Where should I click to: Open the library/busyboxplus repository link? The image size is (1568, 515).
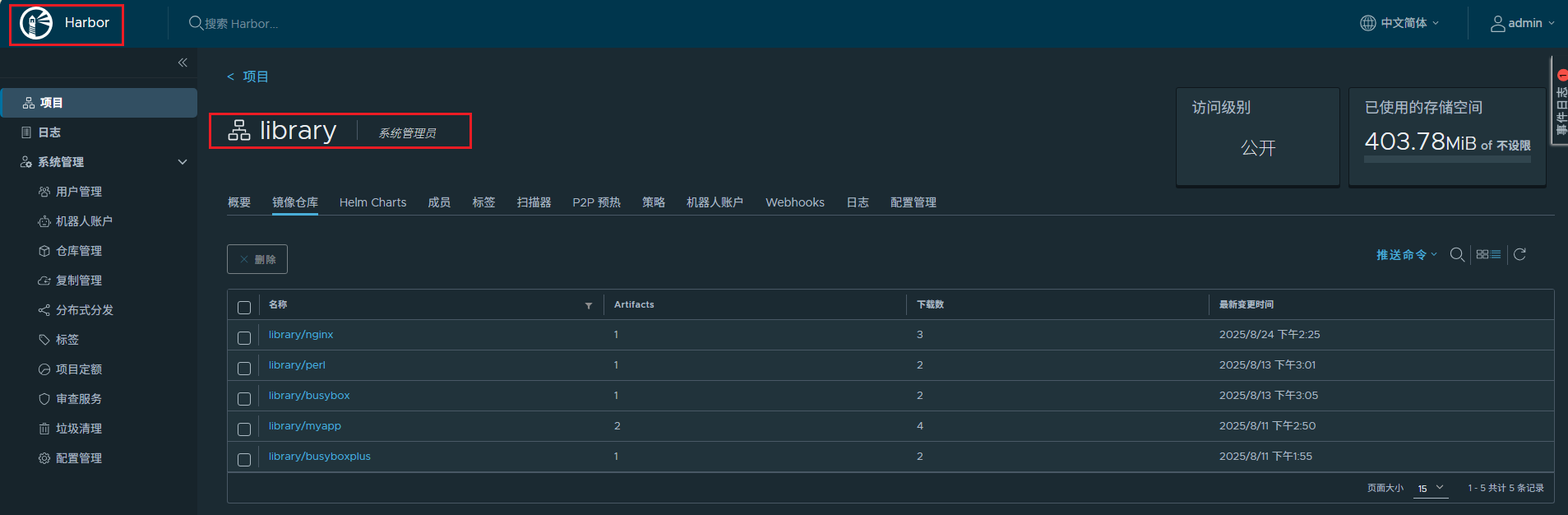(x=320, y=457)
